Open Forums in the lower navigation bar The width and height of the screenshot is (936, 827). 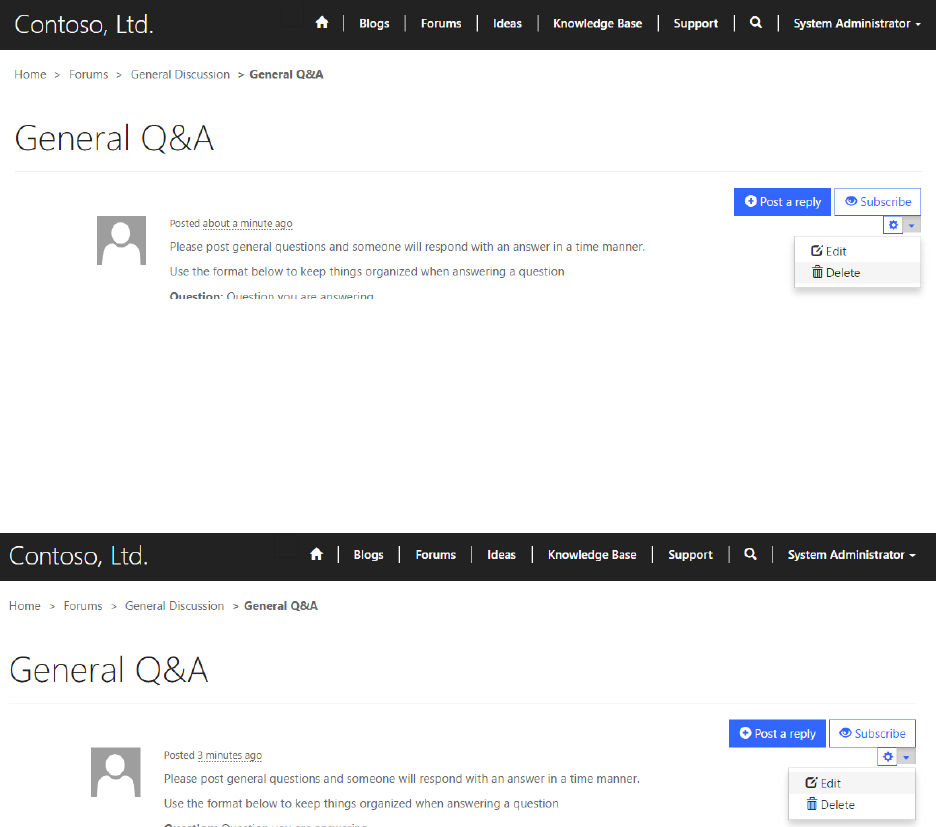point(436,555)
